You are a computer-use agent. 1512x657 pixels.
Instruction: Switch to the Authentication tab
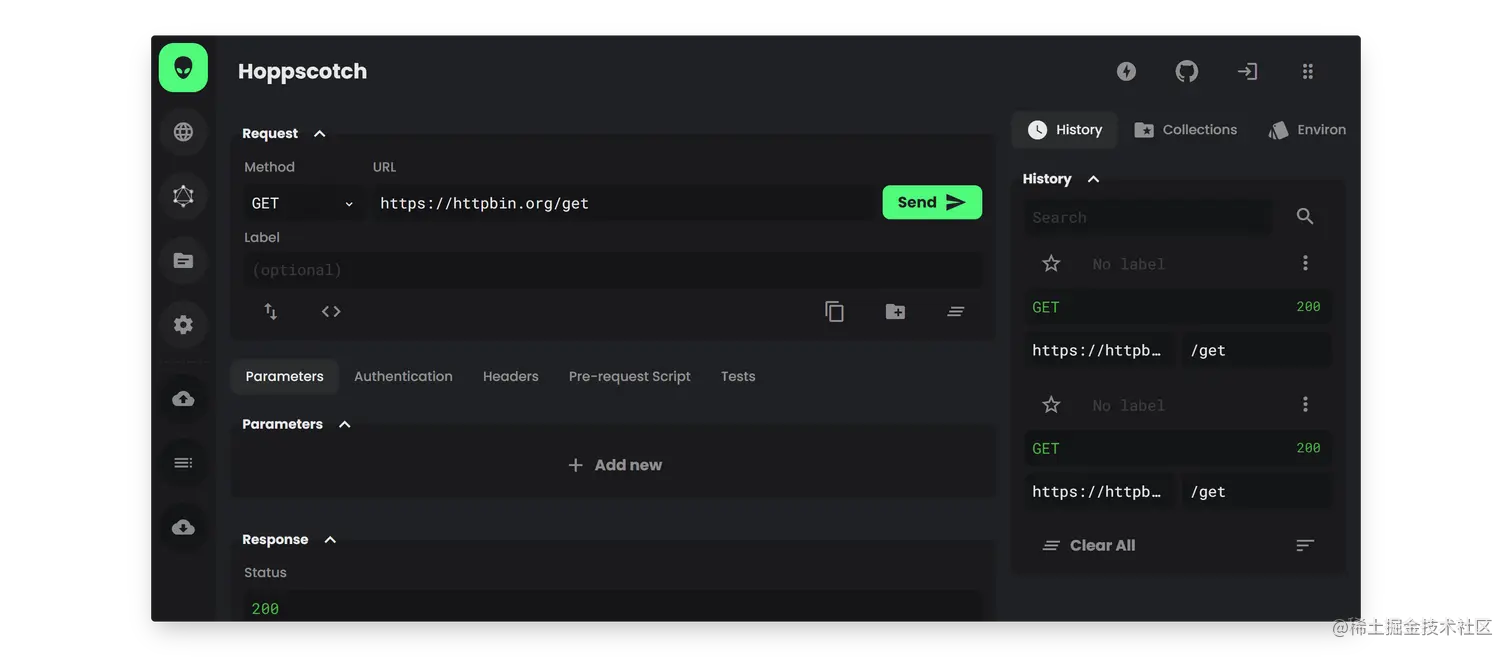click(403, 376)
